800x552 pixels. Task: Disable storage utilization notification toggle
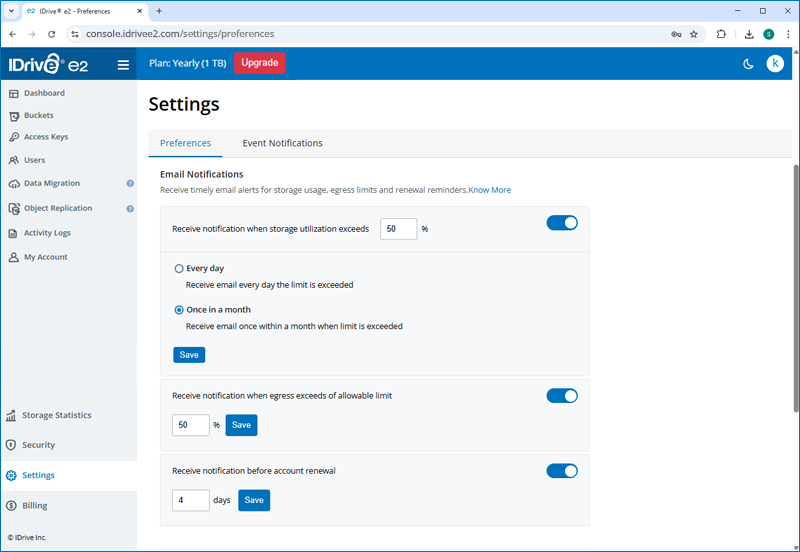click(x=562, y=223)
